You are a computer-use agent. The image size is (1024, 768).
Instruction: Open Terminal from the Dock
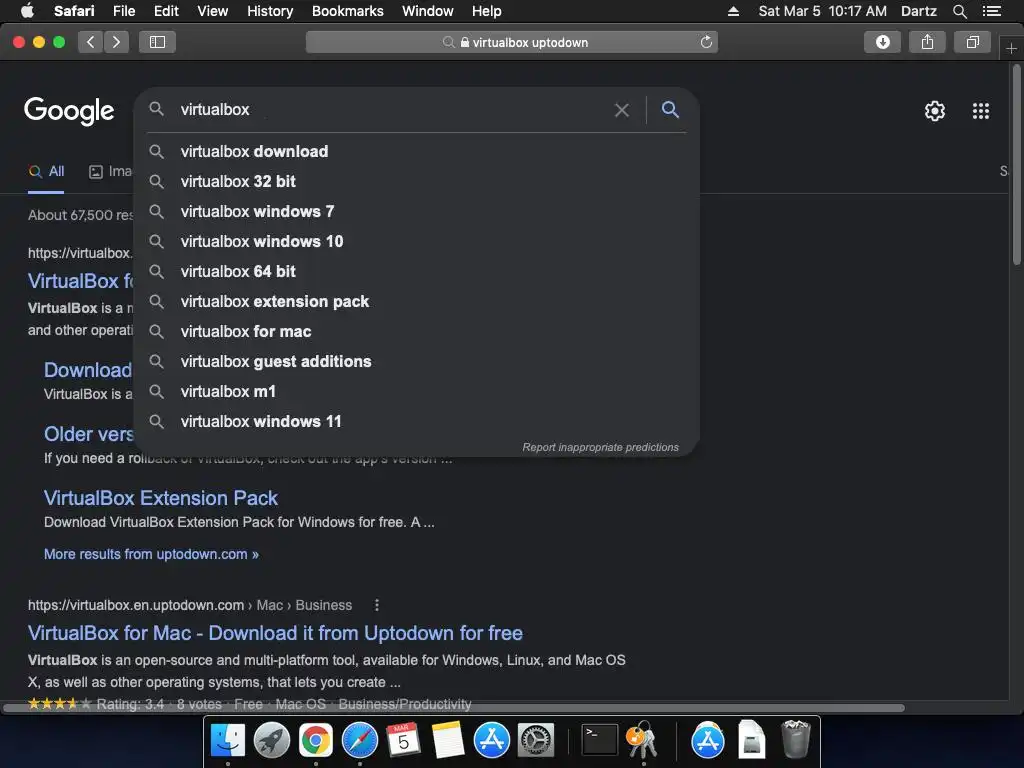600,741
